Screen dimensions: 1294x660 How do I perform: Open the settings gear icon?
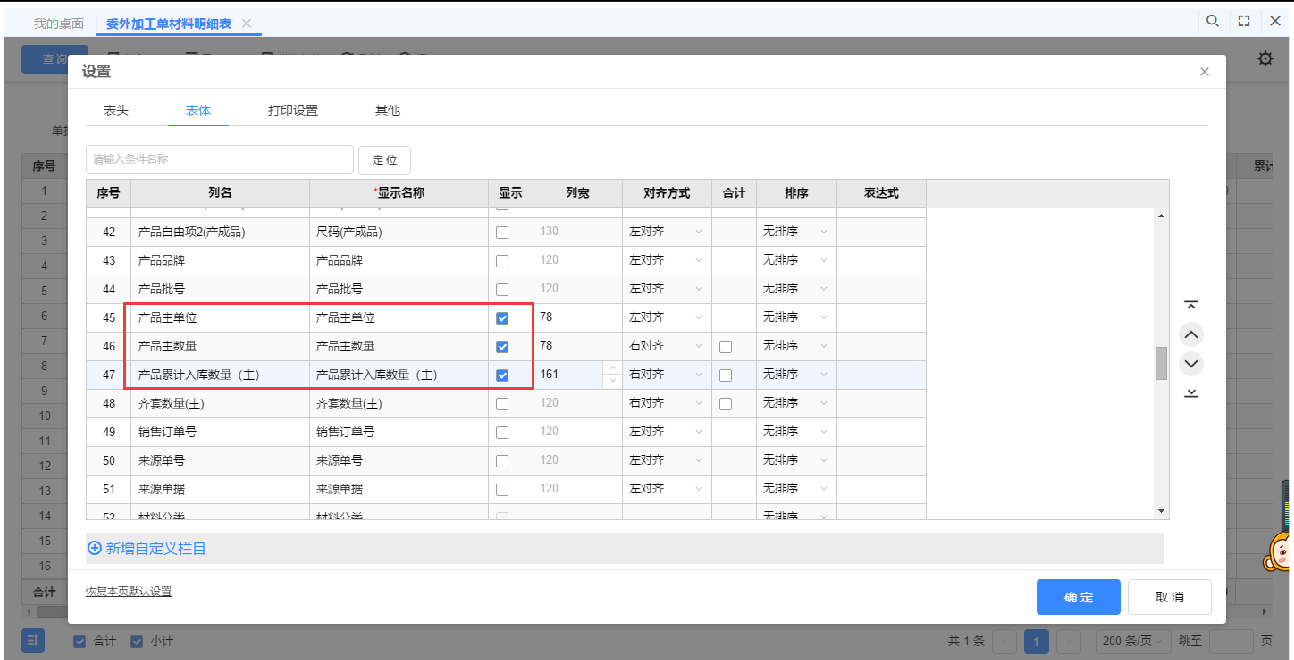pos(1265,59)
